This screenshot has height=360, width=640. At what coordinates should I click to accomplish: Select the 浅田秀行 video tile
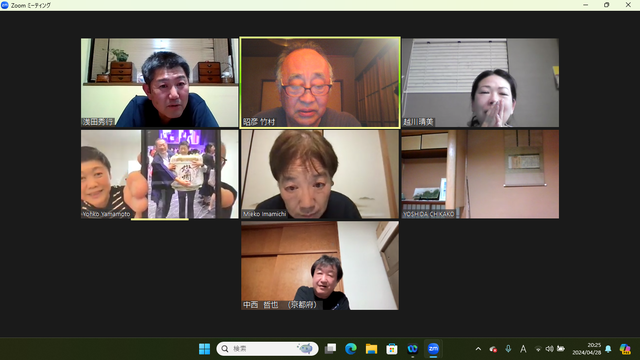tap(160, 82)
